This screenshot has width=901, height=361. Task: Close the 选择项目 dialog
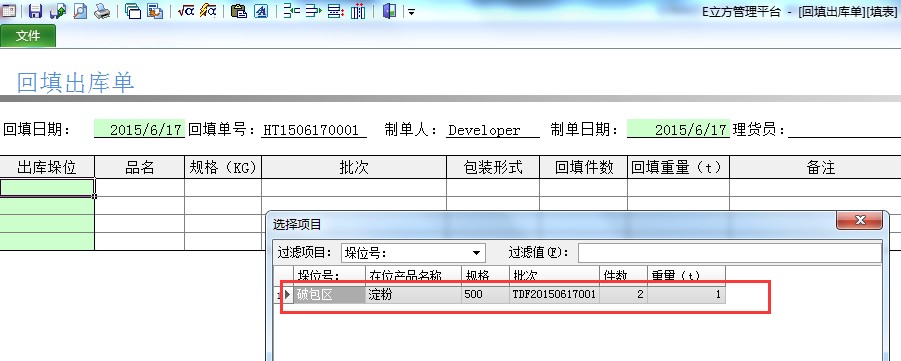(x=859, y=220)
